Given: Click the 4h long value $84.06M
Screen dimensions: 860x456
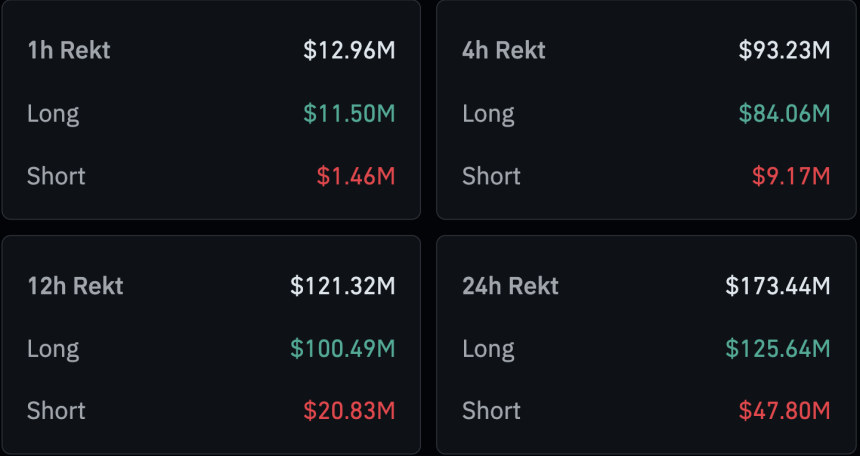Looking at the screenshot, I should pos(784,114).
